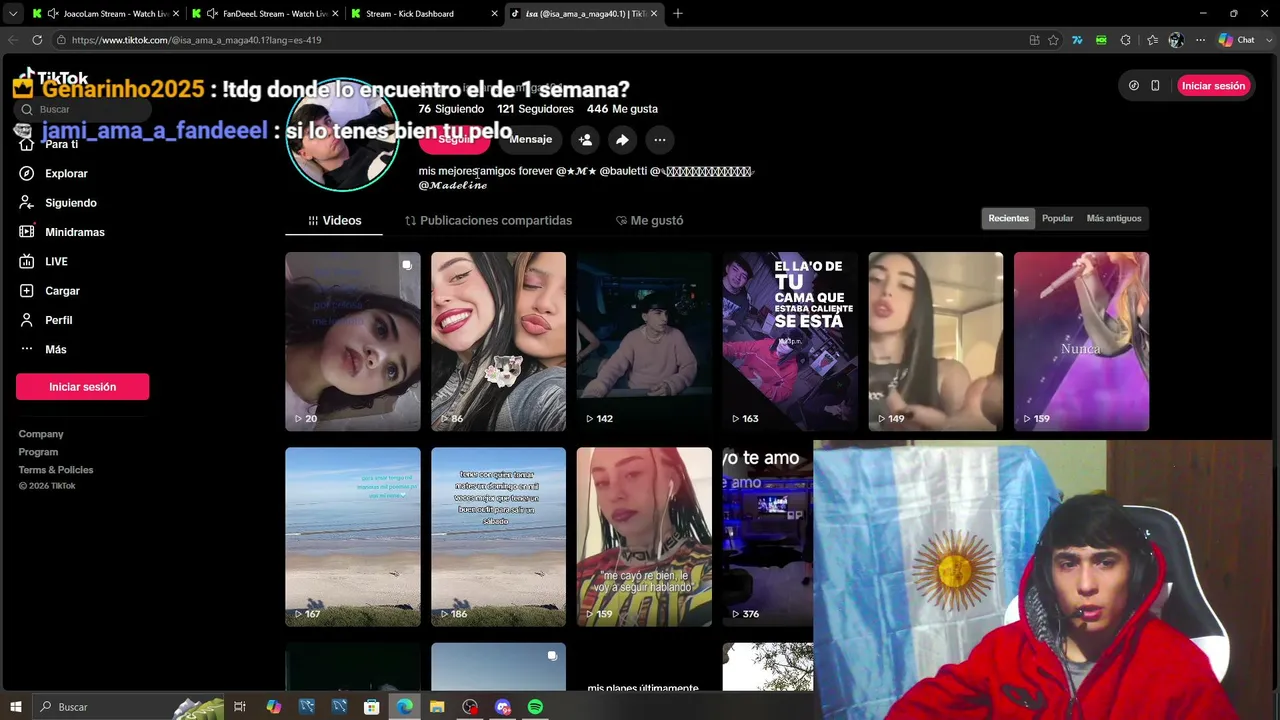Open File Explorer from the taskbar
Screen dimensions: 1280x720
pos(437,707)
